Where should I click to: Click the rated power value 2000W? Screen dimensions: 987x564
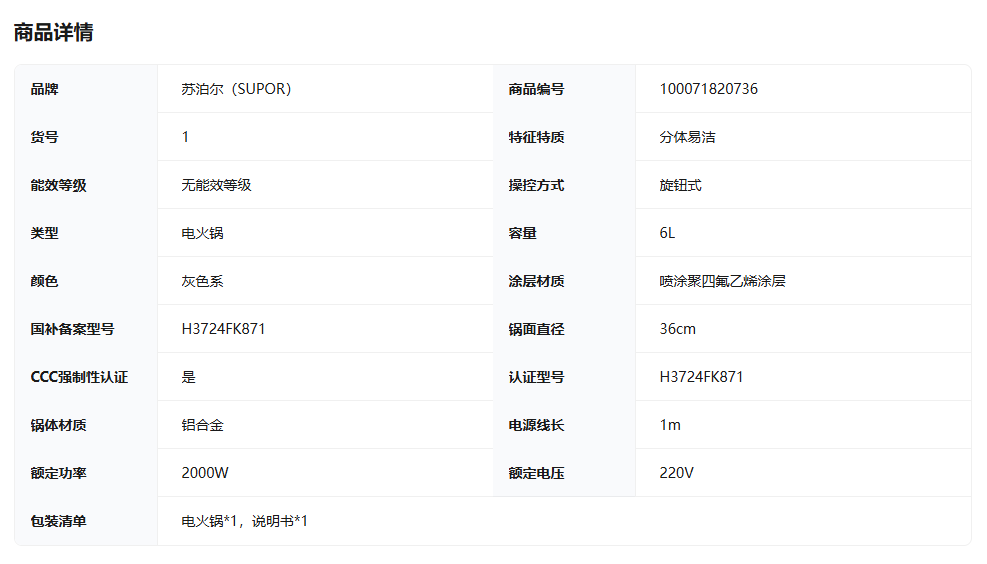click(205, 473)
